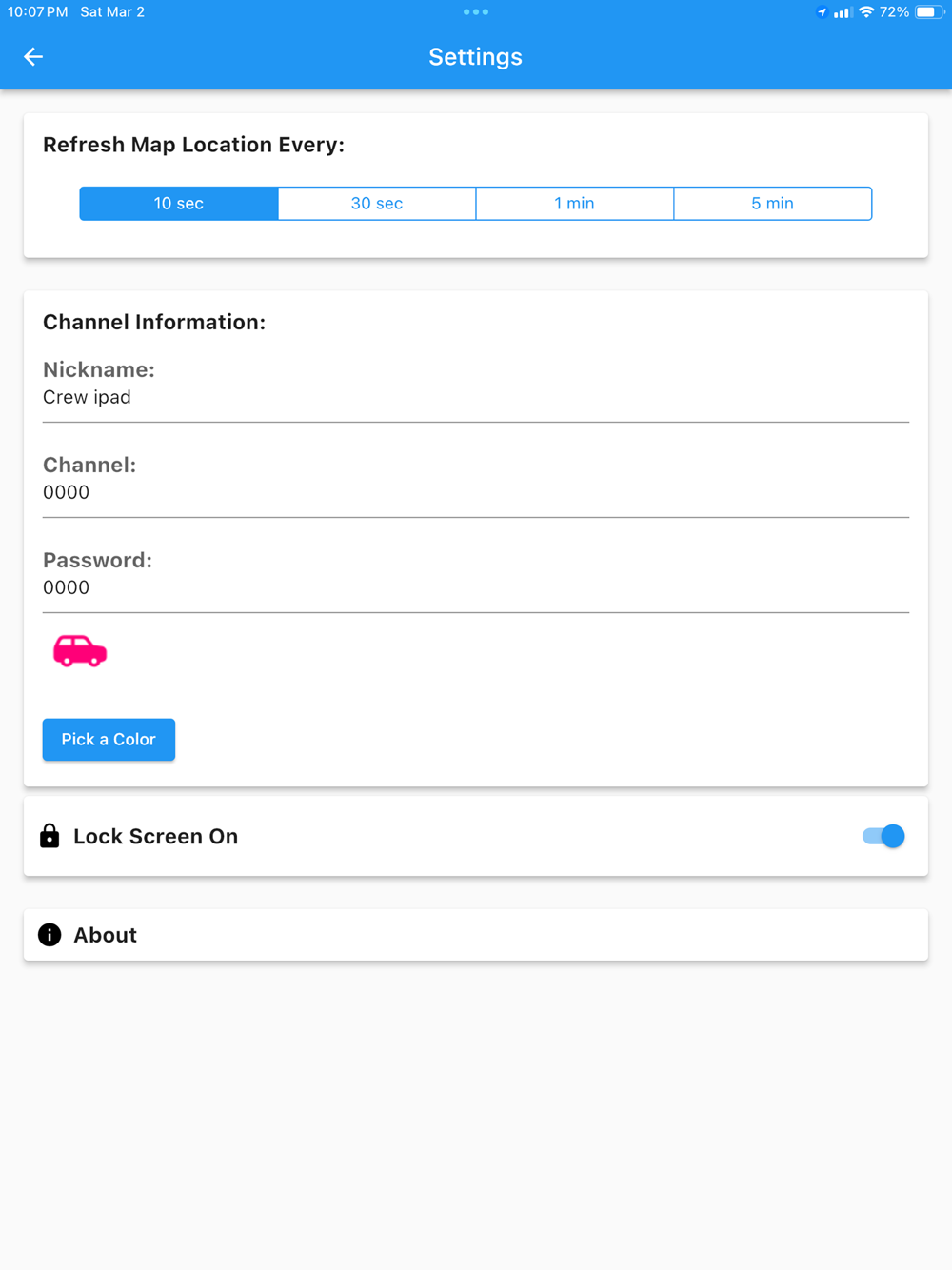The height and width of the screenshot is (1270, 952).
Task: Select the 10 sec refresh interval
Action: point(179,204)
